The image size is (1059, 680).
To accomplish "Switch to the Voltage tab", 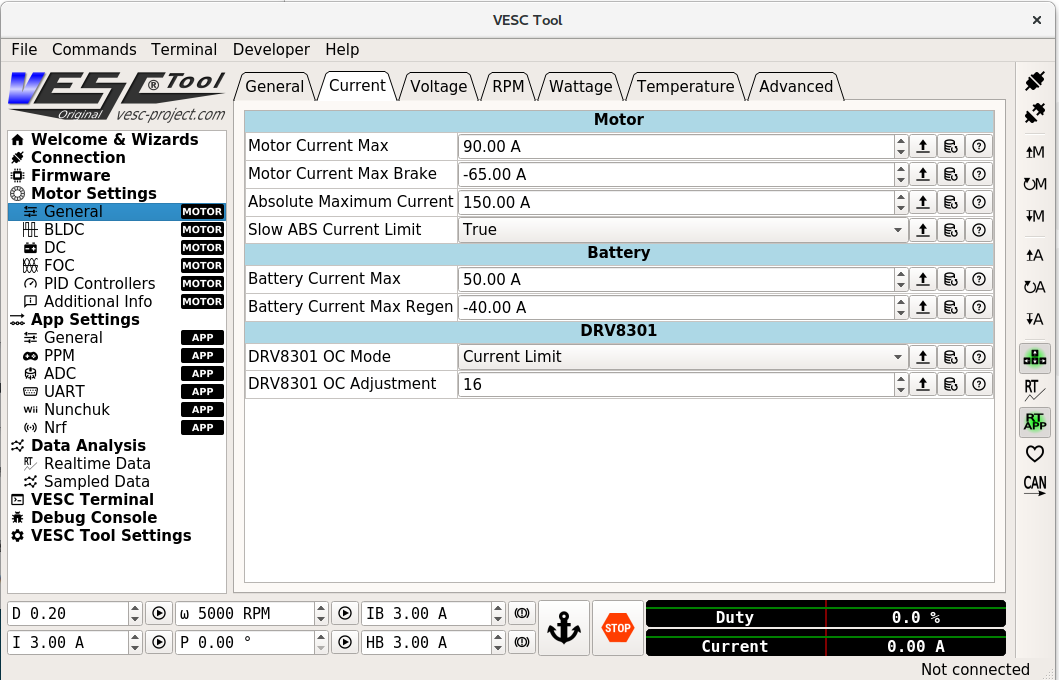I will (438, 86).
